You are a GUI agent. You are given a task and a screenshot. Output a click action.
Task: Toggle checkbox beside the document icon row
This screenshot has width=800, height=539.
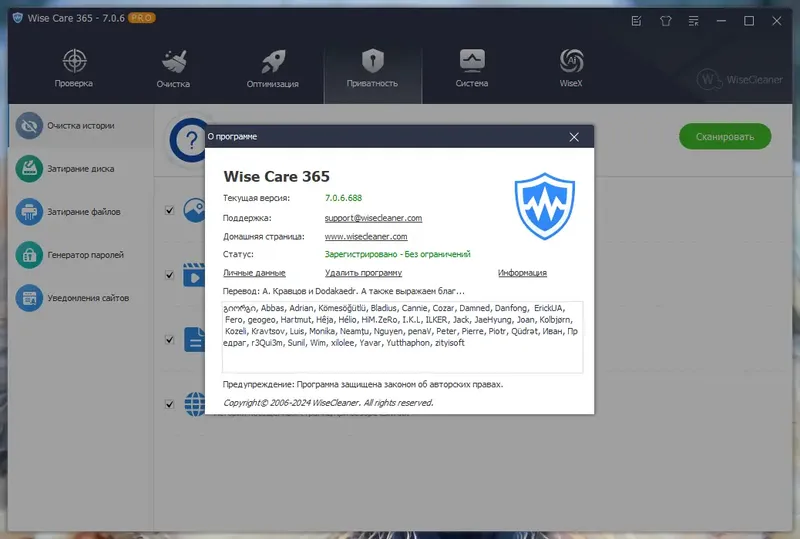169,339
